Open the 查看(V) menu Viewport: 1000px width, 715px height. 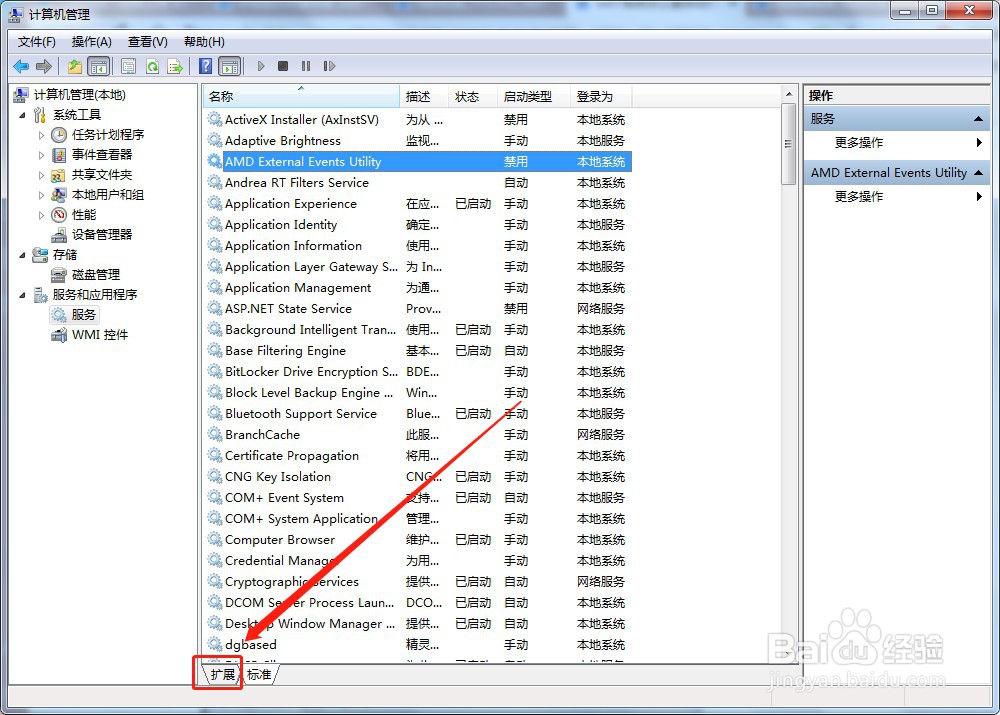pyautogui.click(x=146, y=42)
